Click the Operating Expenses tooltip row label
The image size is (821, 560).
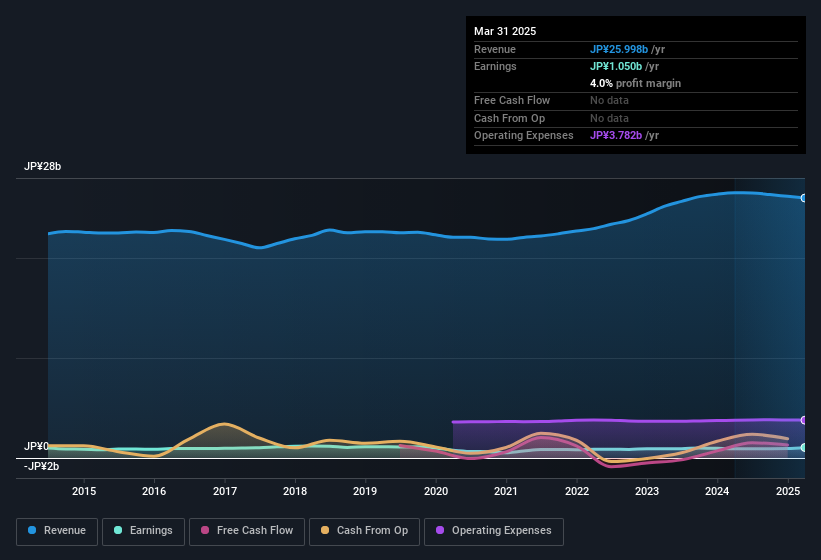pos(524,136)
